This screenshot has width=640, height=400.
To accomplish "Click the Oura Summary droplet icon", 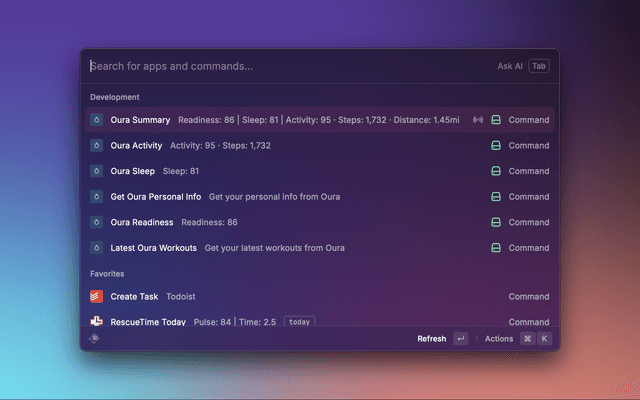I will (x=96, y=120).
